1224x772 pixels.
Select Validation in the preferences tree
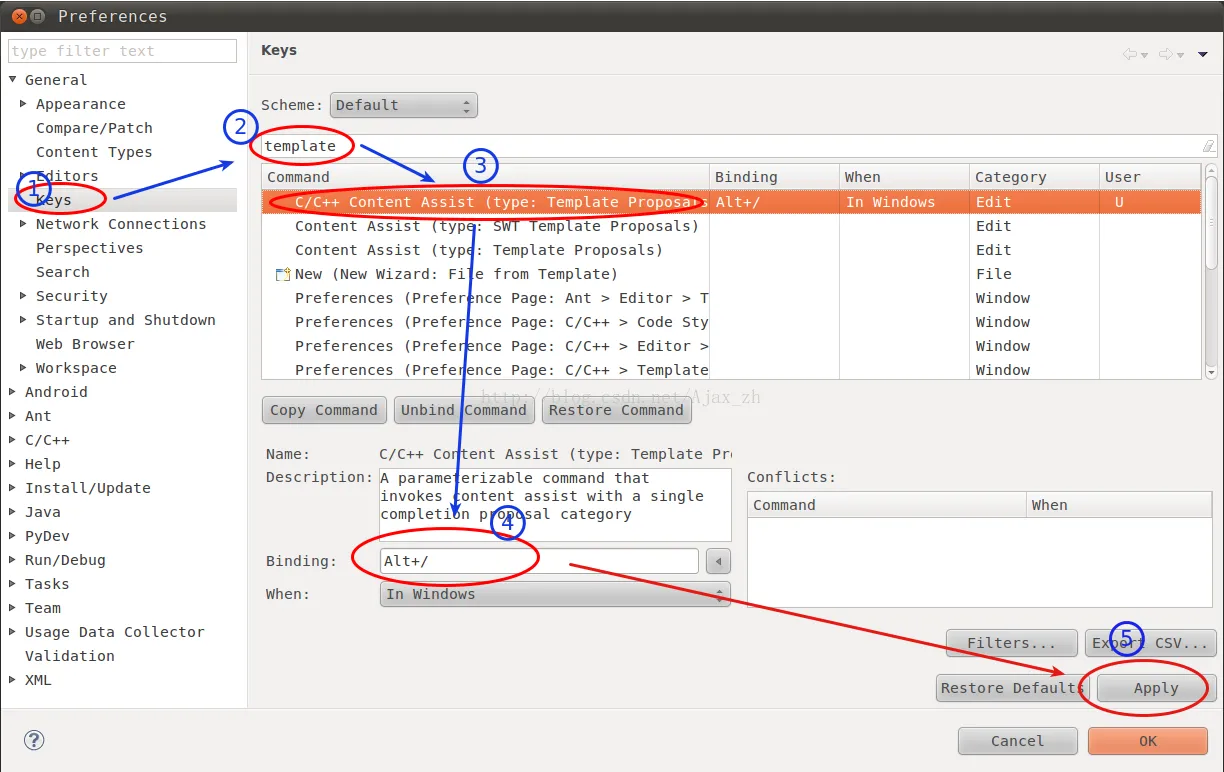pyautogui.click(x=70, y=656)
